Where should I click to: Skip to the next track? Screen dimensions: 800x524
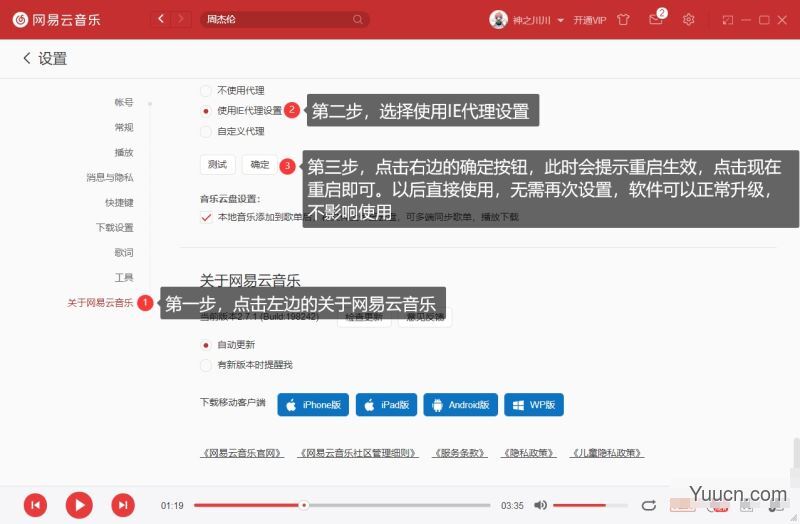[x=123, y=505]
